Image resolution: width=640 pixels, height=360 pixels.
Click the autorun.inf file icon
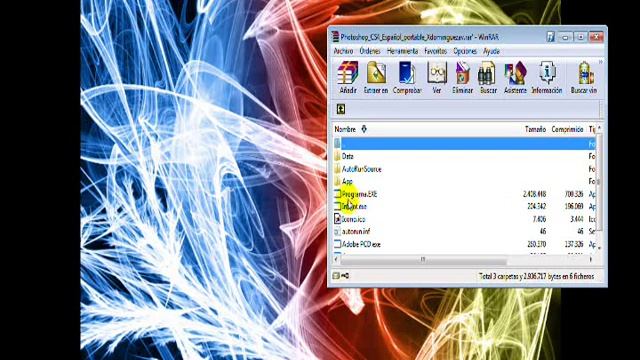(337, 231)
